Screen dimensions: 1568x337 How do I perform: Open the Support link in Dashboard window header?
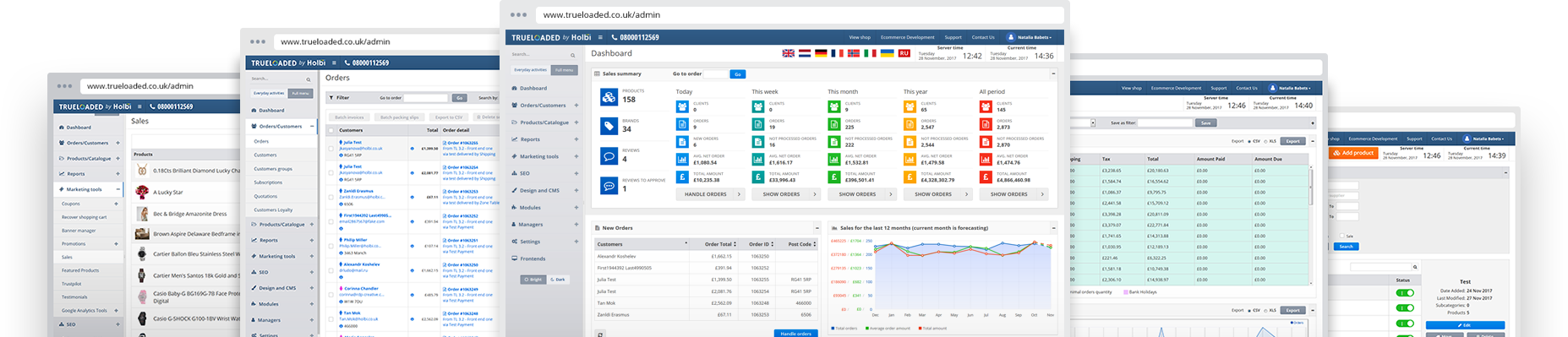[953, 37]
